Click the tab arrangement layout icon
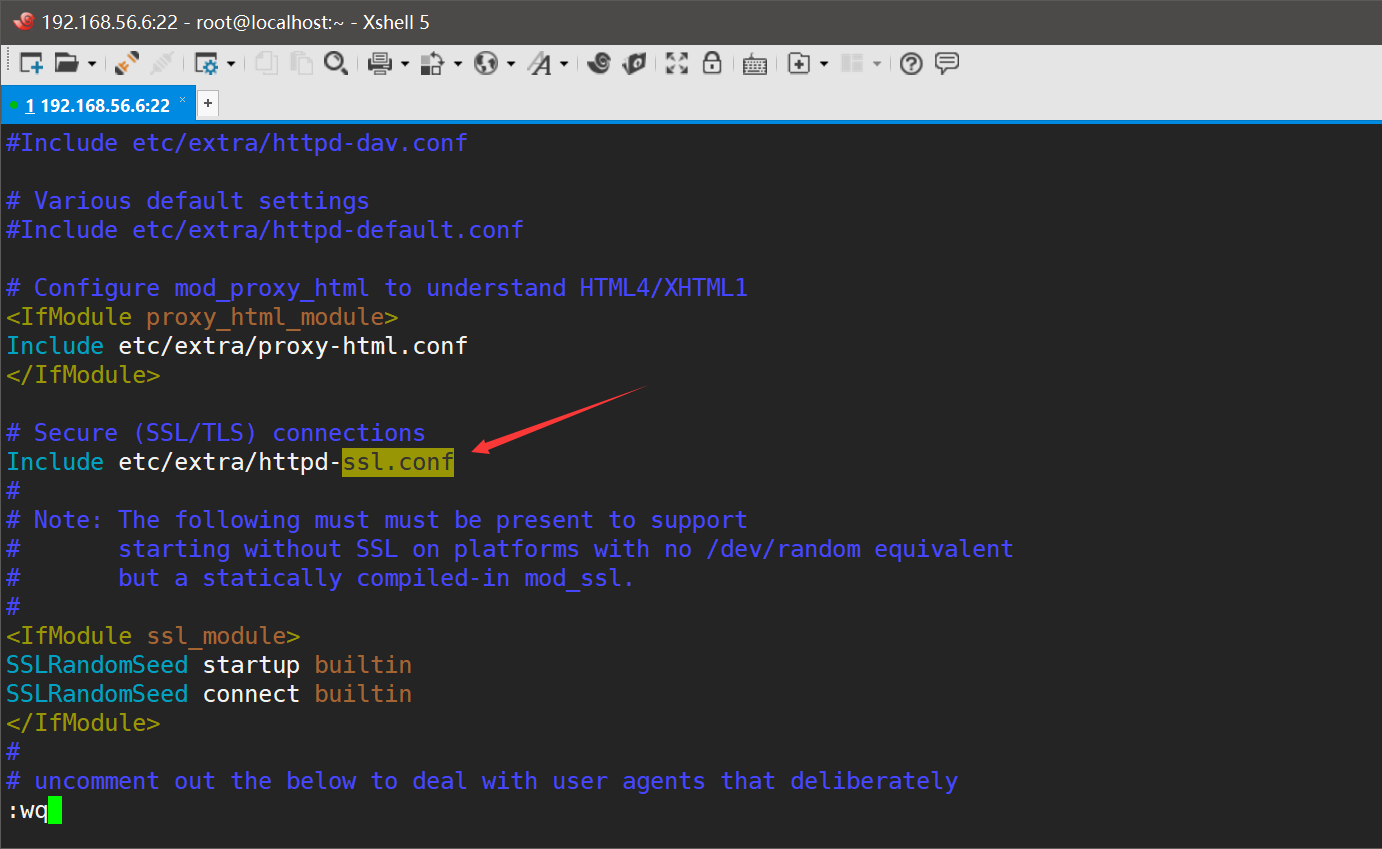1382x849 pixels. pyautogui.click(x=852, y=64)
